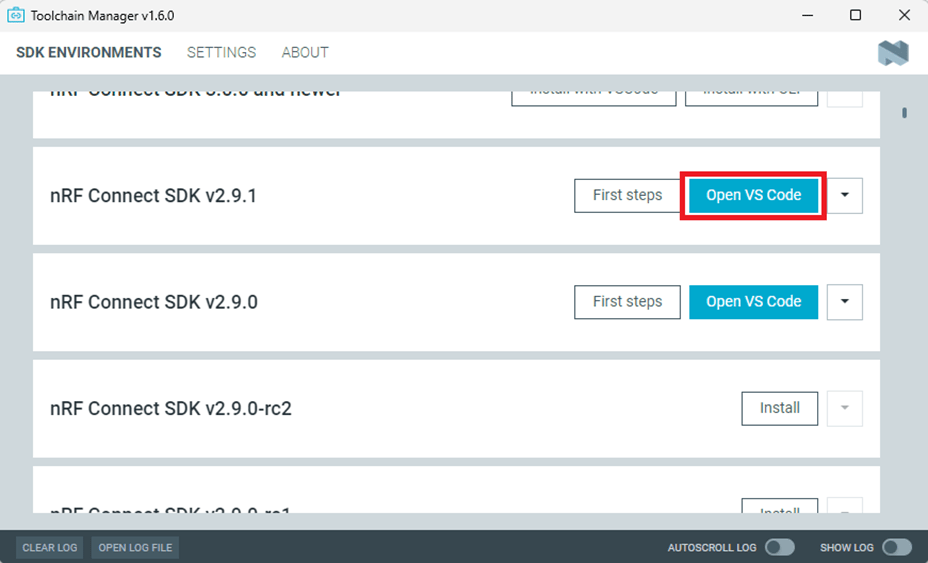Click the vertical scrollbar thumb

point(904,113)
